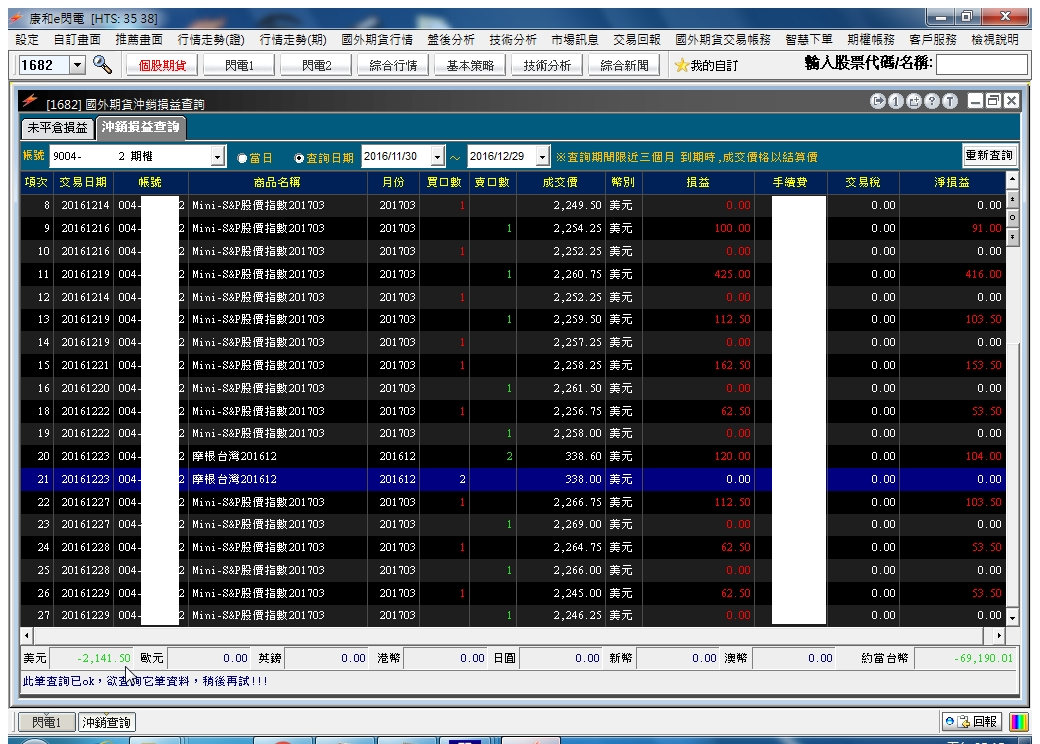Click the 淨損益 column header
The width and height of the screenshot is (1040, 744).
point(952,182)
